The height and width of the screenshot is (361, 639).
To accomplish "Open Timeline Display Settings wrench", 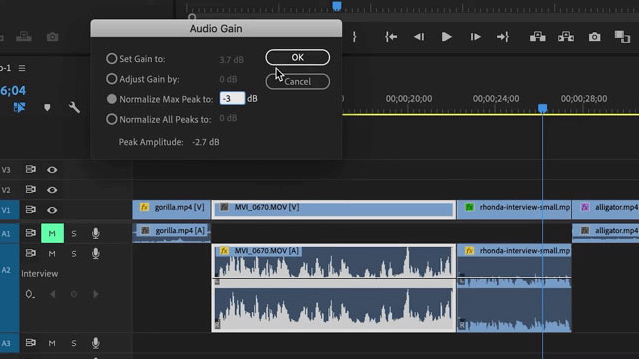I will [x=74, y=108].
